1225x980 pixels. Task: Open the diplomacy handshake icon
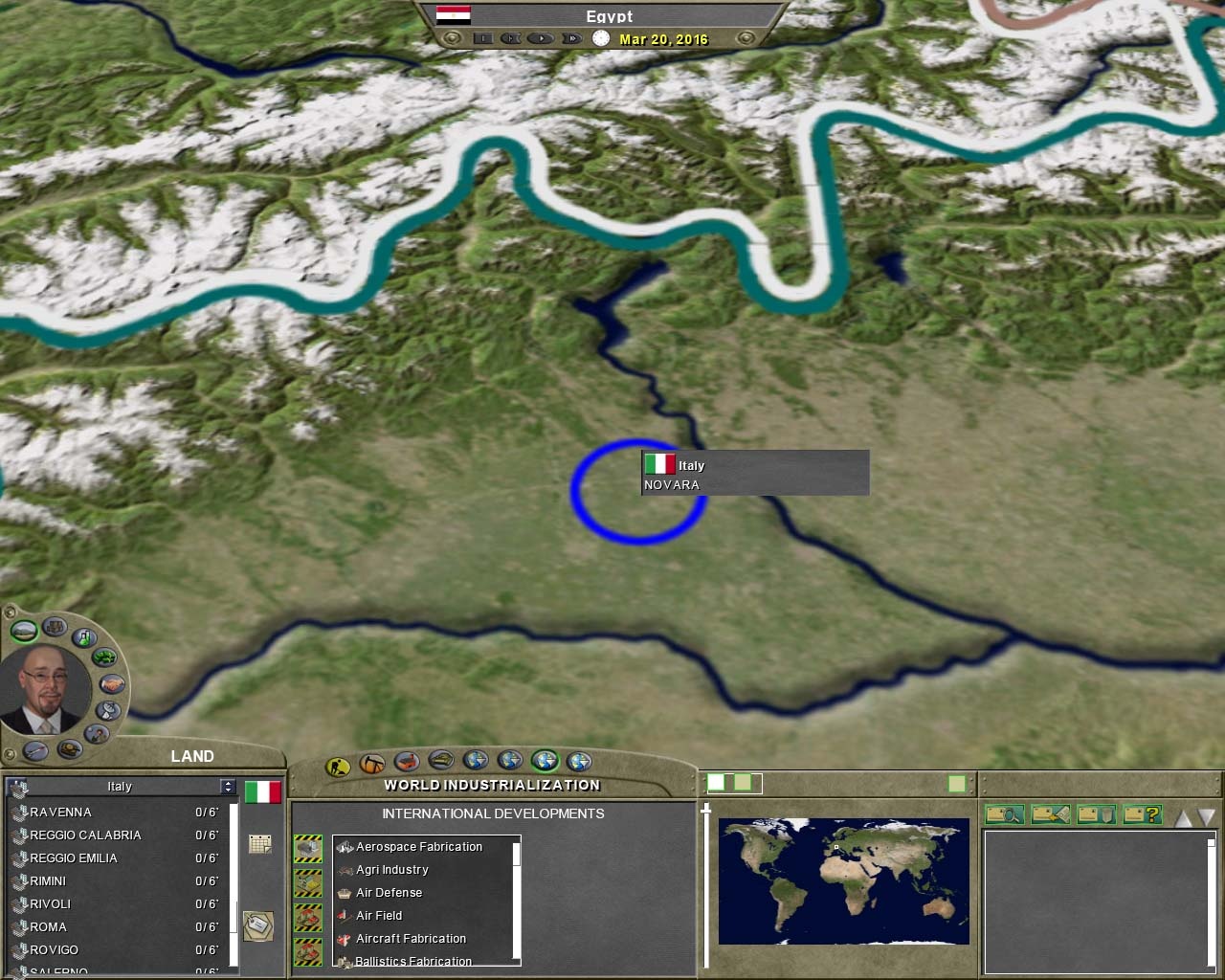(x=112, y=682)
